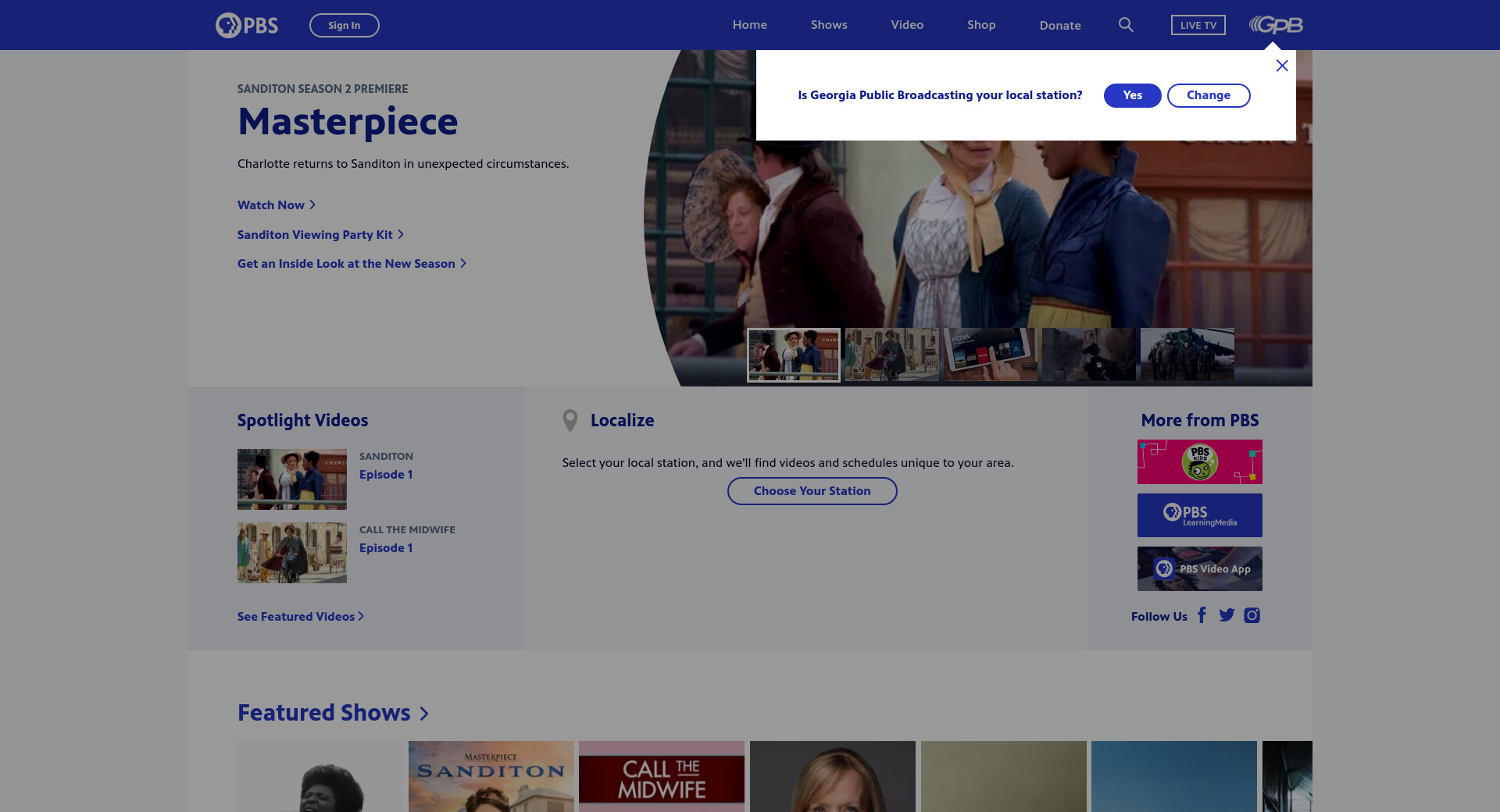Select the second carousel thumbnail with cyclist

pos(892,354)
